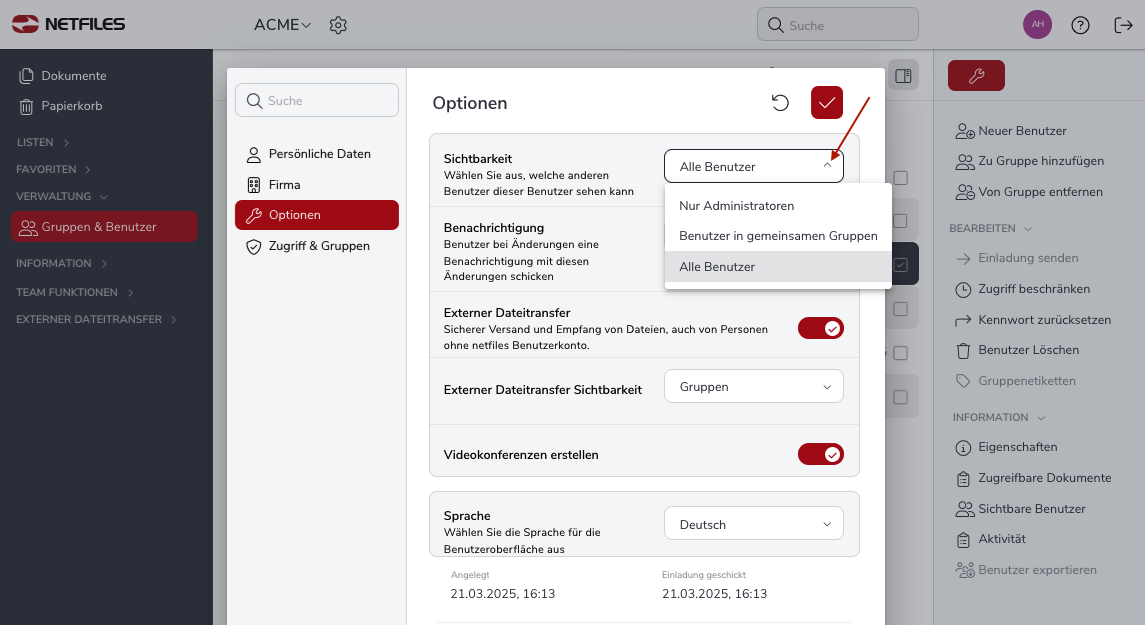Click Gruppenetiketten

1016,381
